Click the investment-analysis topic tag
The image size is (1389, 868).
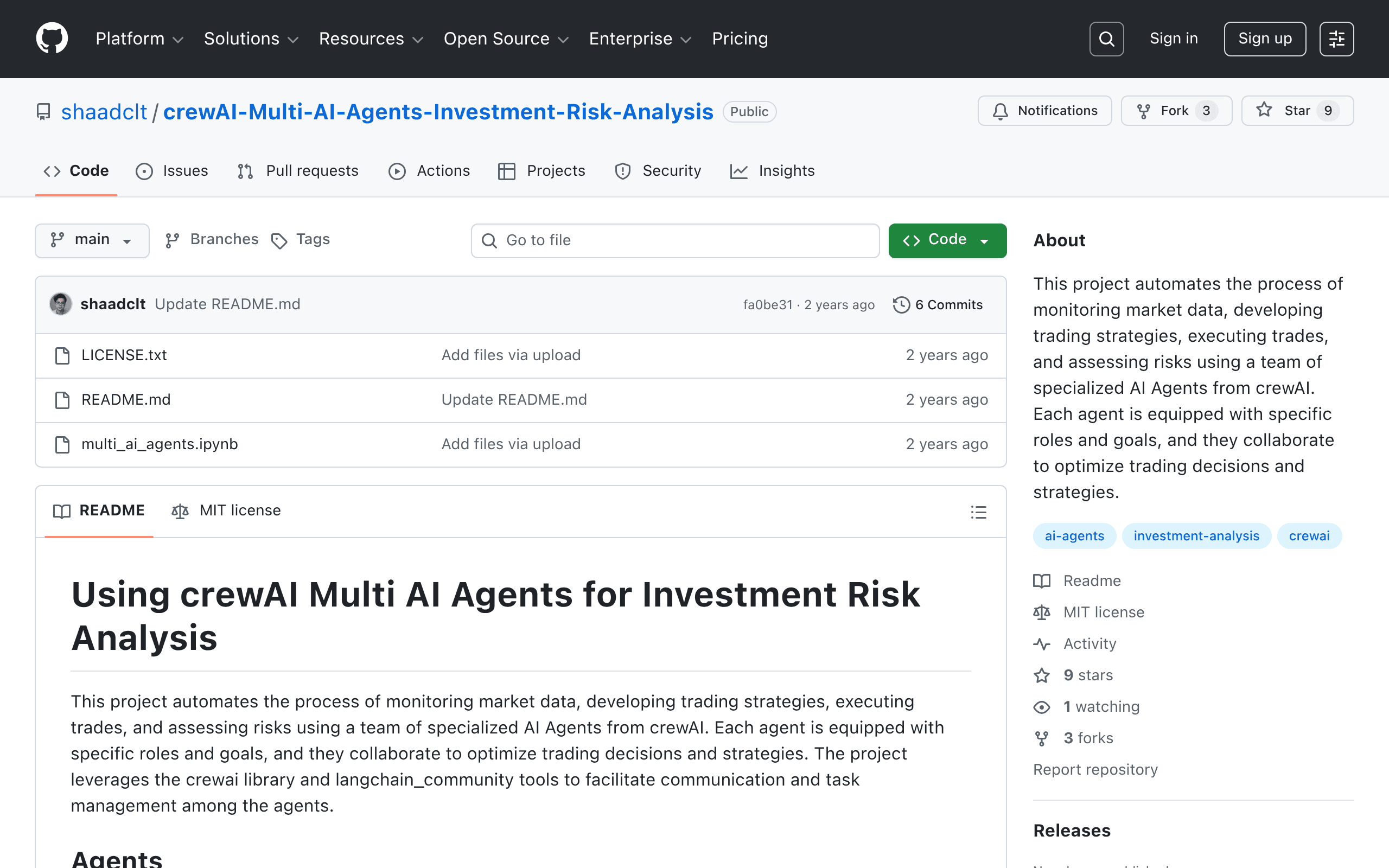click(1196, 536)
